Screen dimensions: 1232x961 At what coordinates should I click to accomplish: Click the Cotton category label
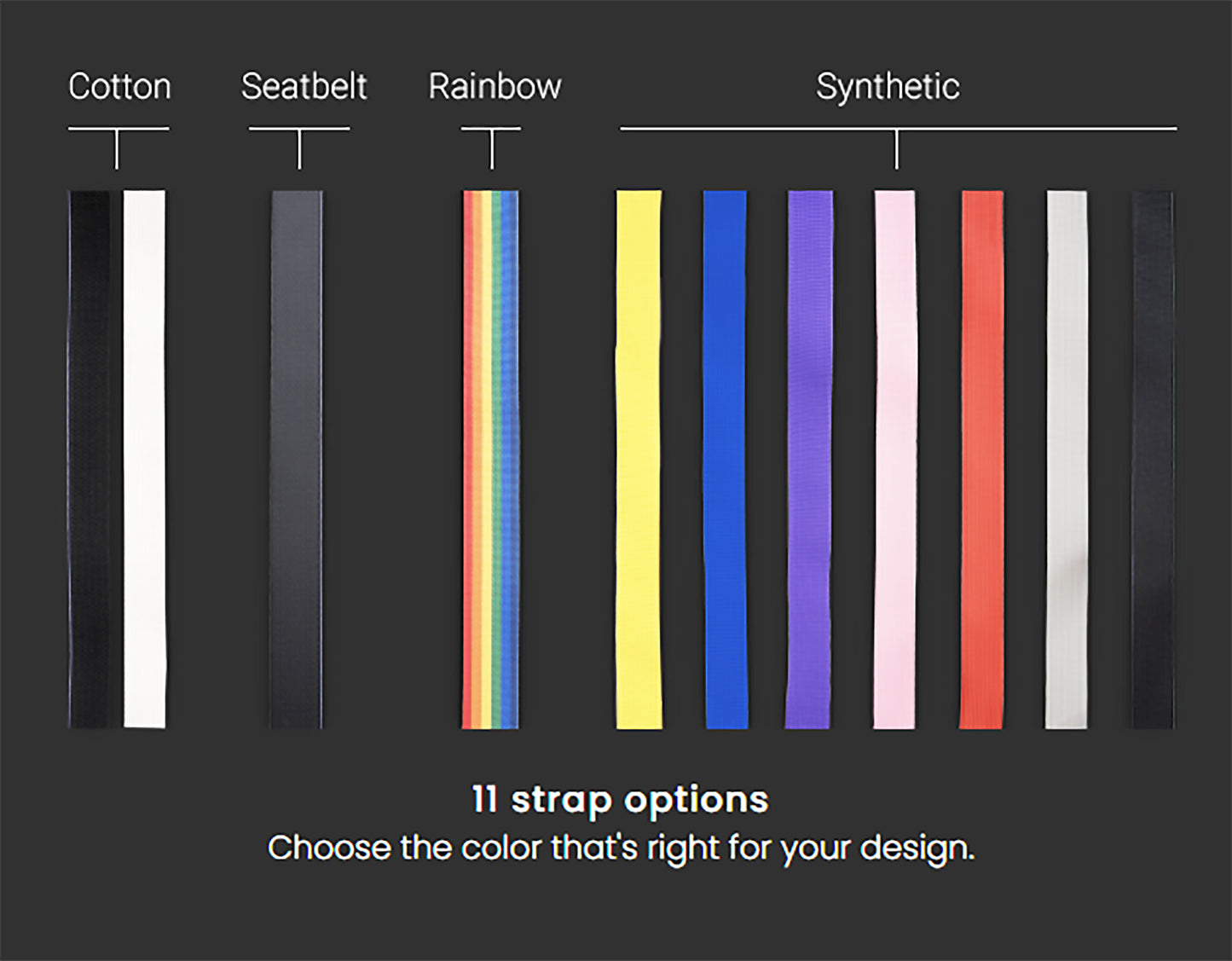point(119,86)
